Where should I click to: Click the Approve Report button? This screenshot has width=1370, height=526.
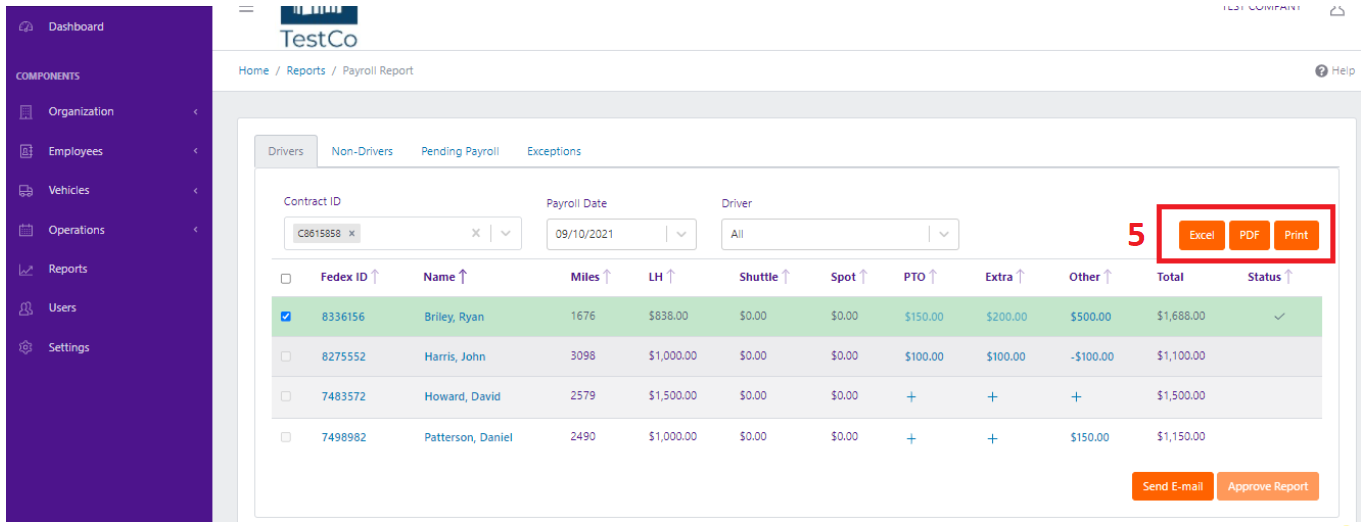tap(1268, 487)
